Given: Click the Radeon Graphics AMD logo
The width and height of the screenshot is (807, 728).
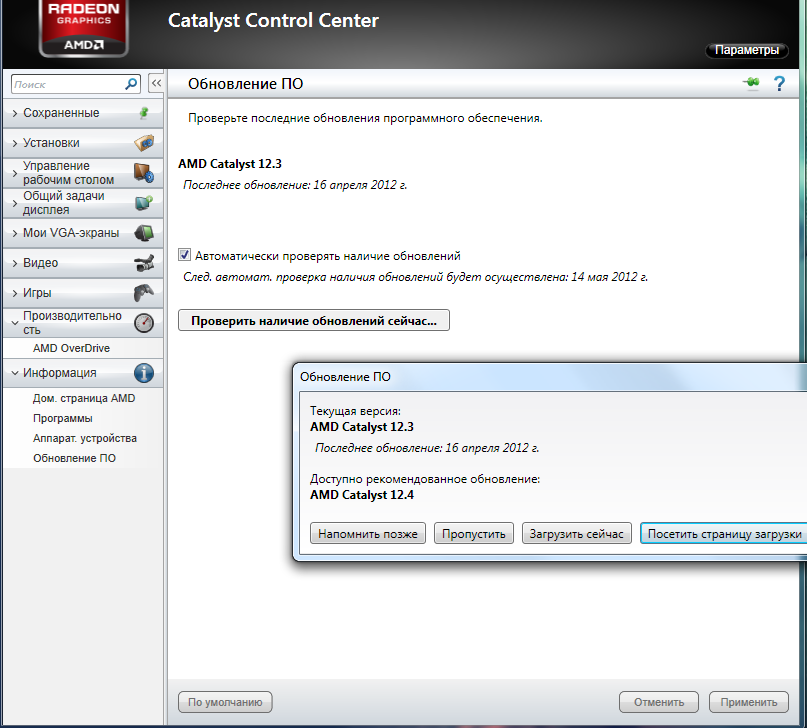Looking at the screenshot, I should click(x=83, y=27).
